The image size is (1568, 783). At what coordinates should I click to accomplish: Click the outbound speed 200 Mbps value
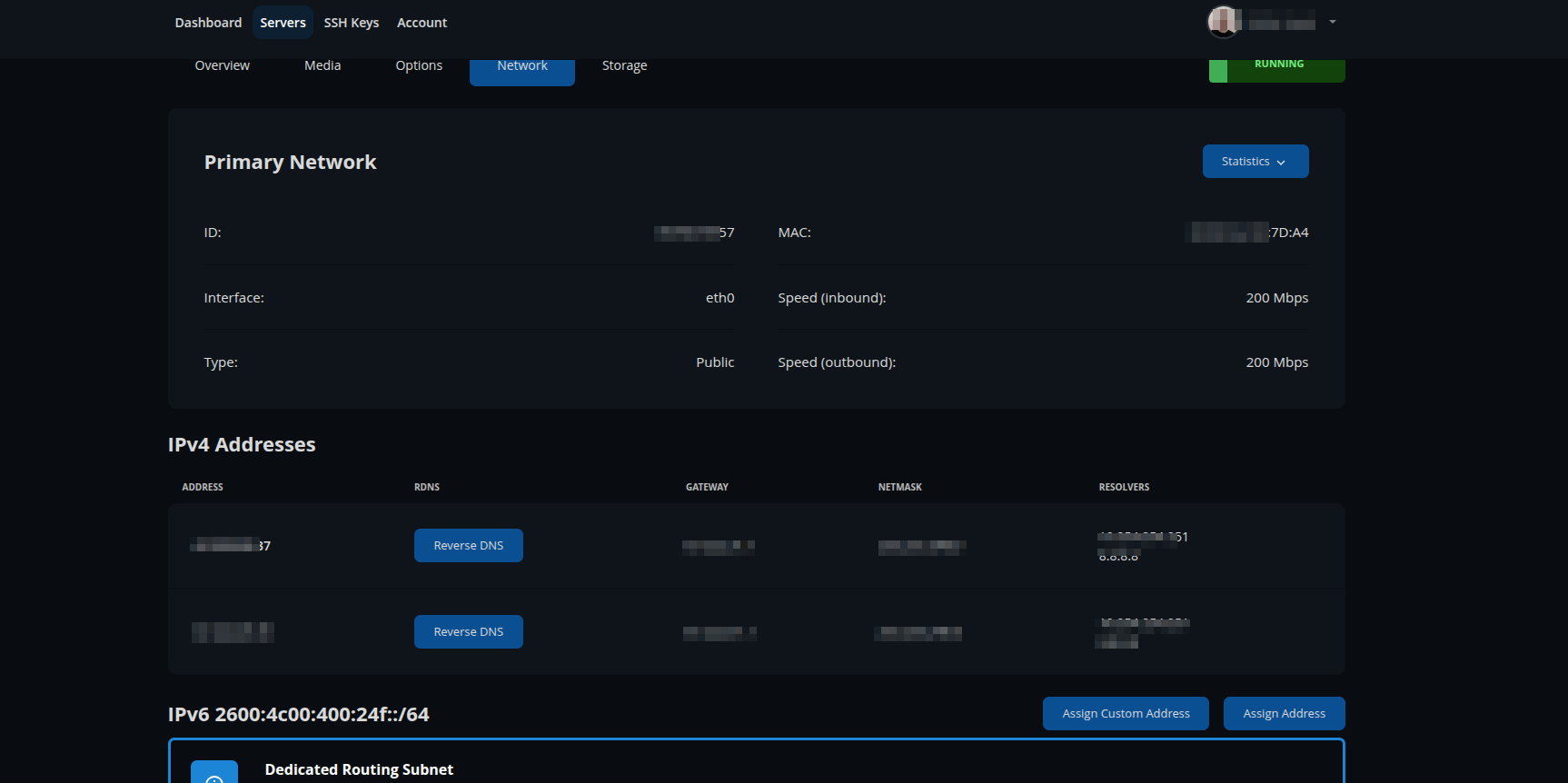click(x=1276, y=362)
